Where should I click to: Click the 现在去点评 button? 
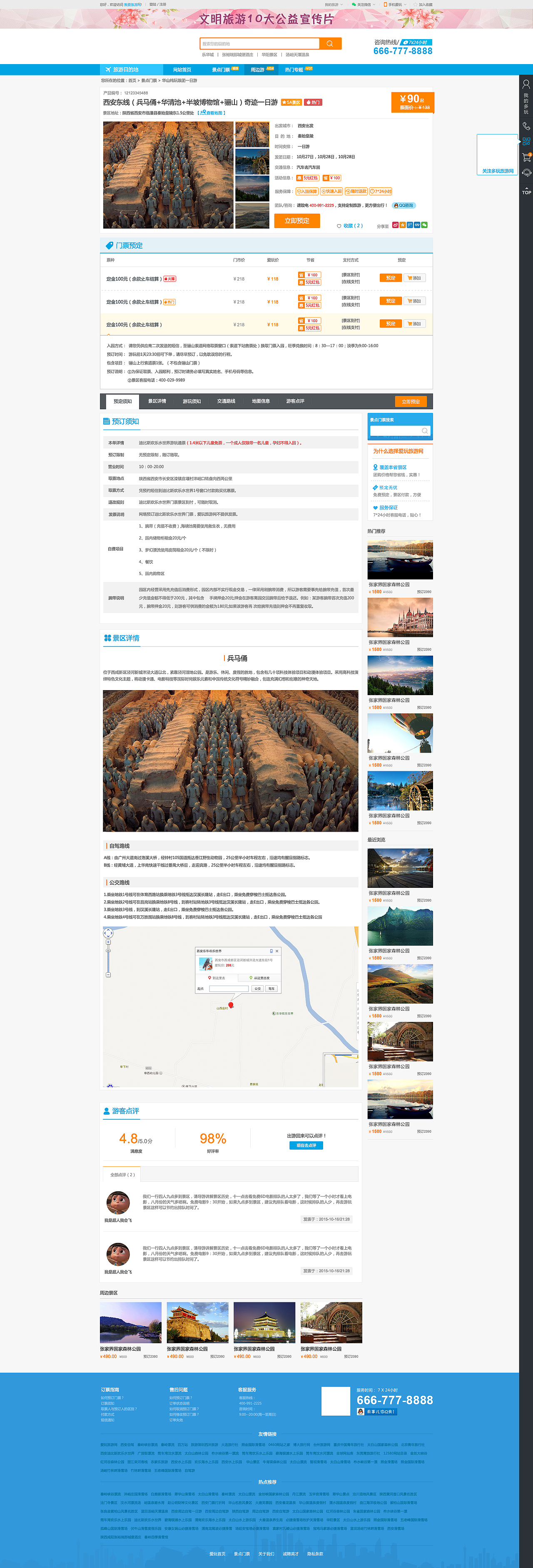click(x=306, y=1146)
